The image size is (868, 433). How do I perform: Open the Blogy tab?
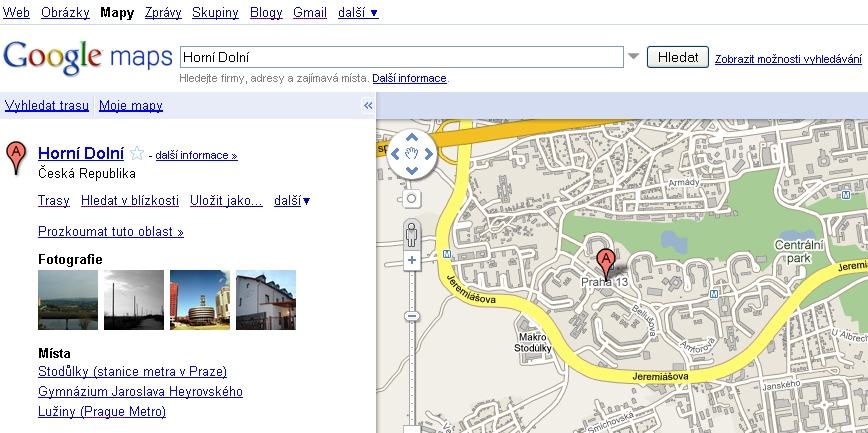tap(266, 12)
